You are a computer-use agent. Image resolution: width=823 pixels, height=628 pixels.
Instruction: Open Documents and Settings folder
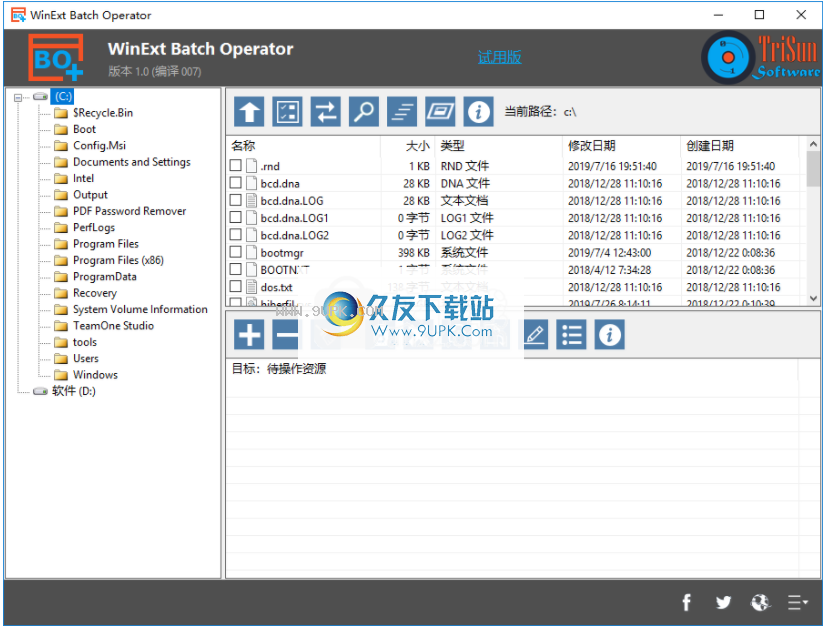click(x=131, y=162)
